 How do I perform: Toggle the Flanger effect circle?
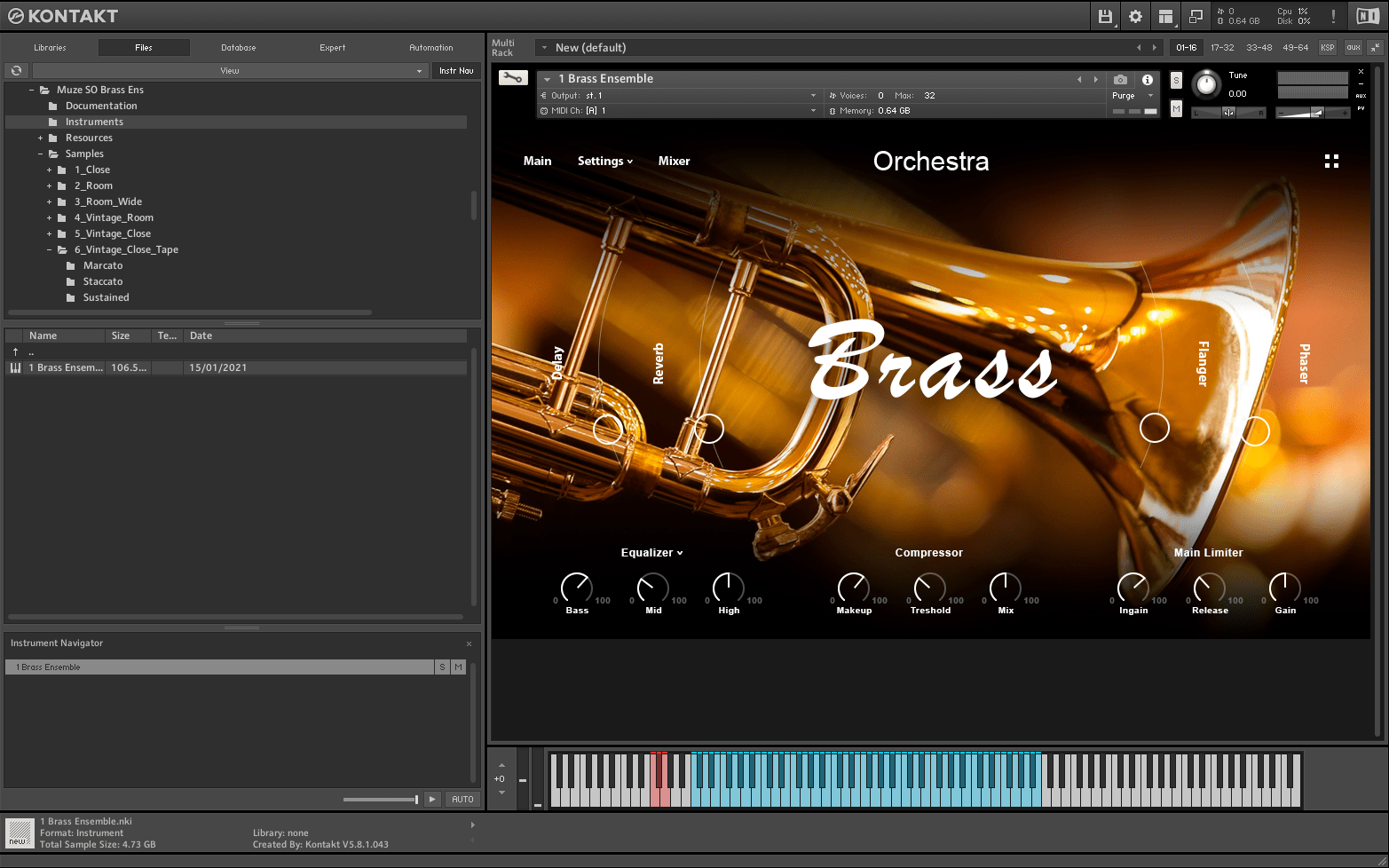(x=1154, y=428)
